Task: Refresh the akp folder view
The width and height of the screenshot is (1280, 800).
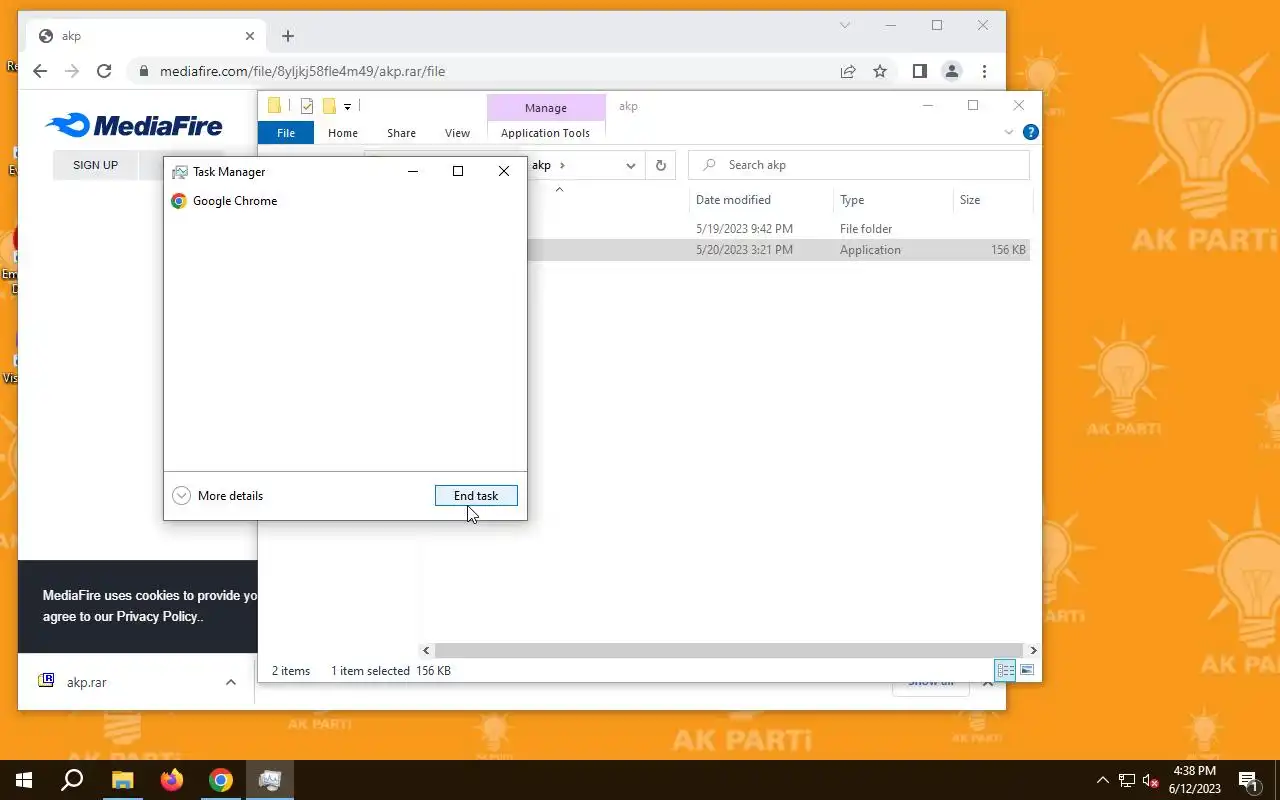Action: [x=660, y=165]
